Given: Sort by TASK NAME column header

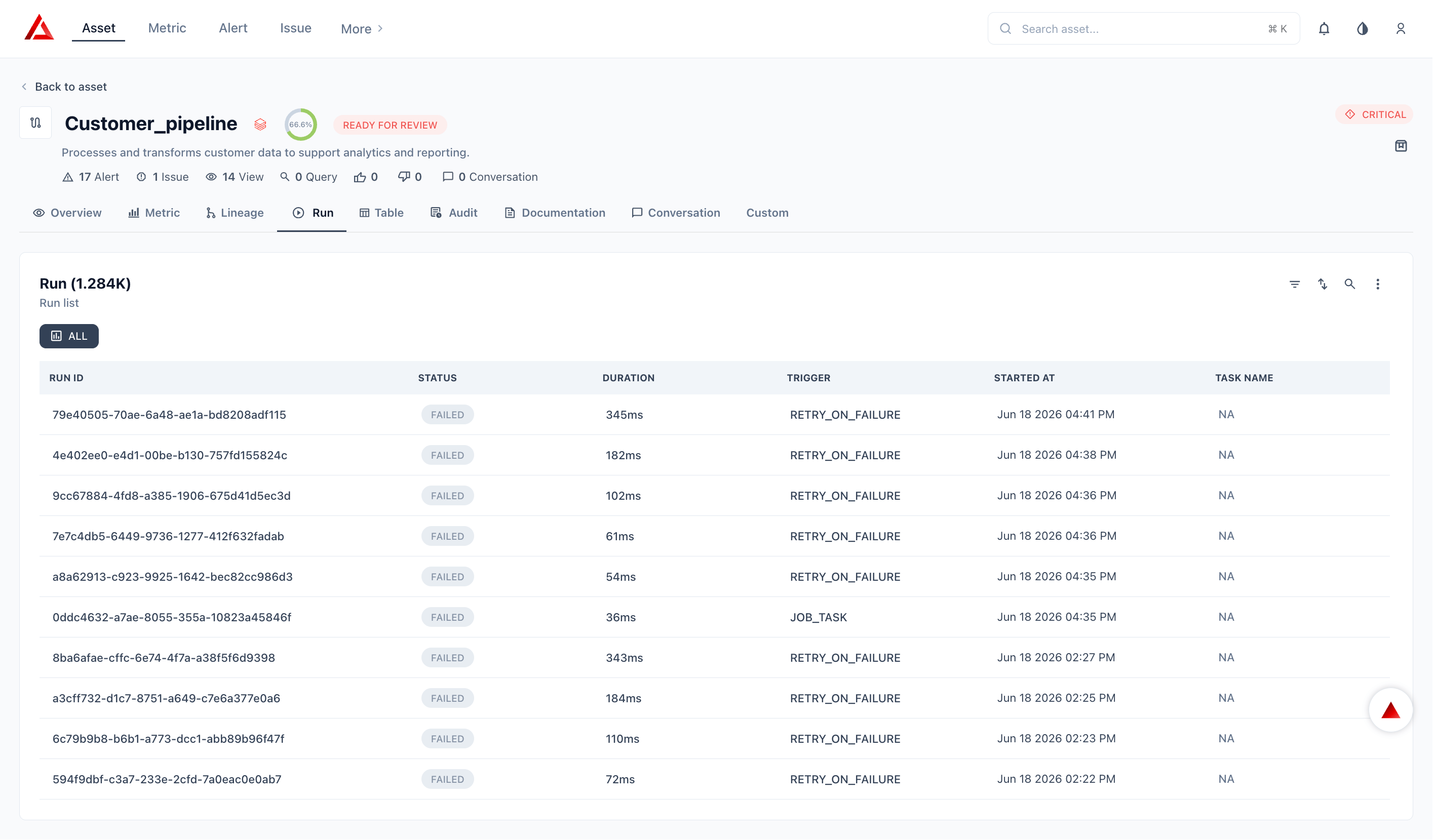Looking at the screenshot, I should tap(1245, 378).
